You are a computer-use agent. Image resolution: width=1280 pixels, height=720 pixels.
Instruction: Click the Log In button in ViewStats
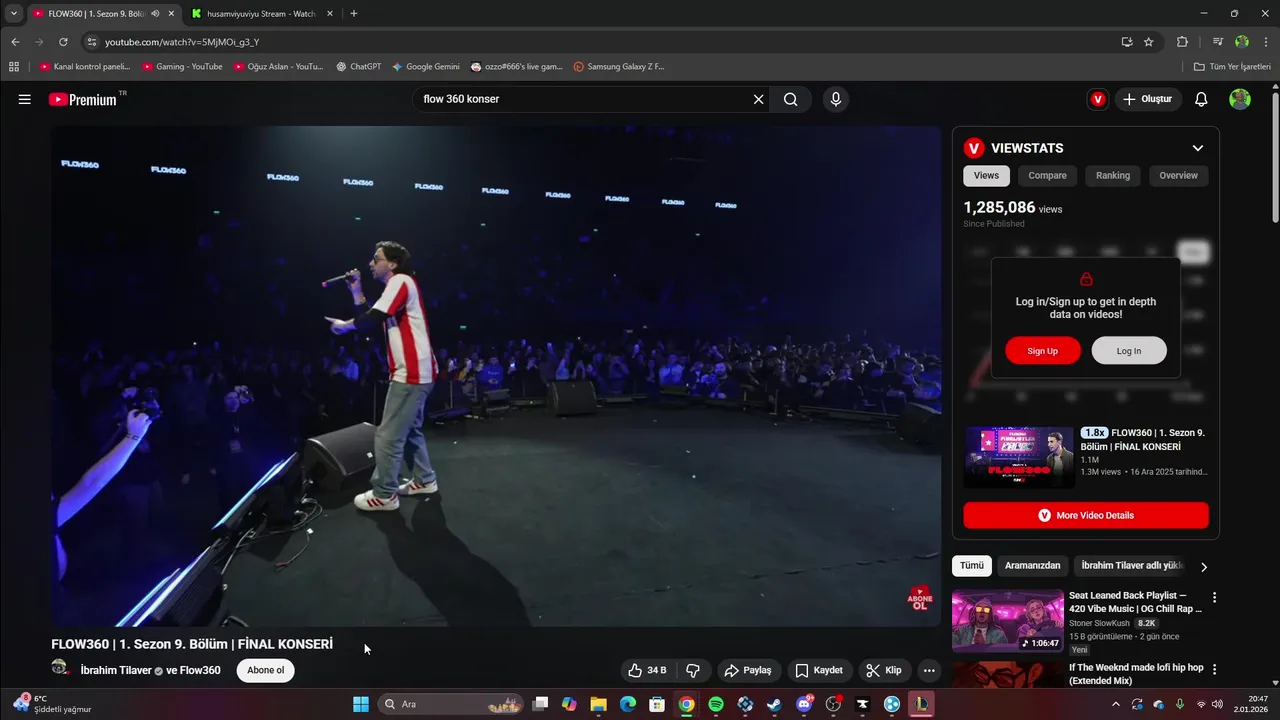(1129, 351)
